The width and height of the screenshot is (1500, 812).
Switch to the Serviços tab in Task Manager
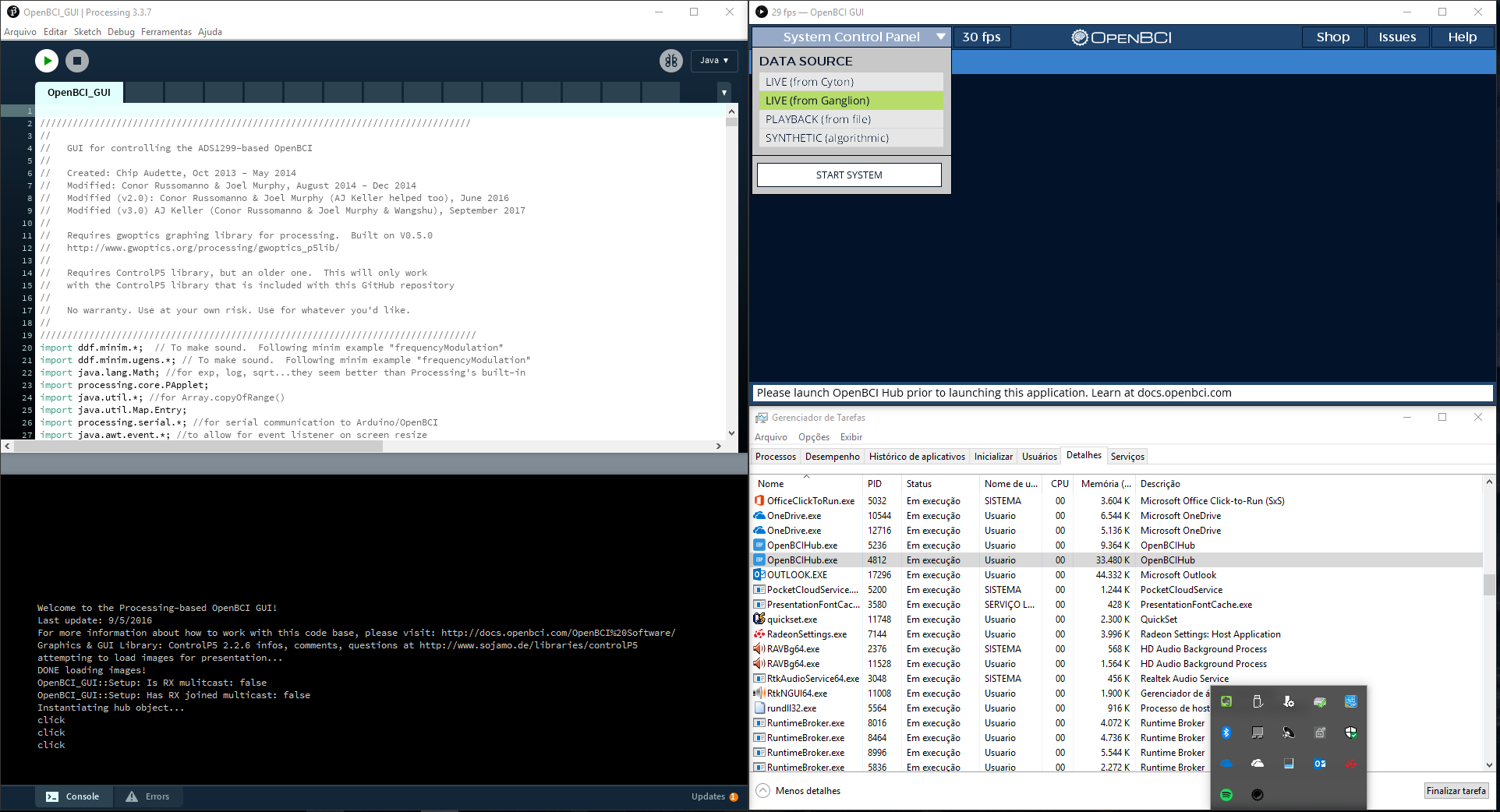(x=1127, y=456)
